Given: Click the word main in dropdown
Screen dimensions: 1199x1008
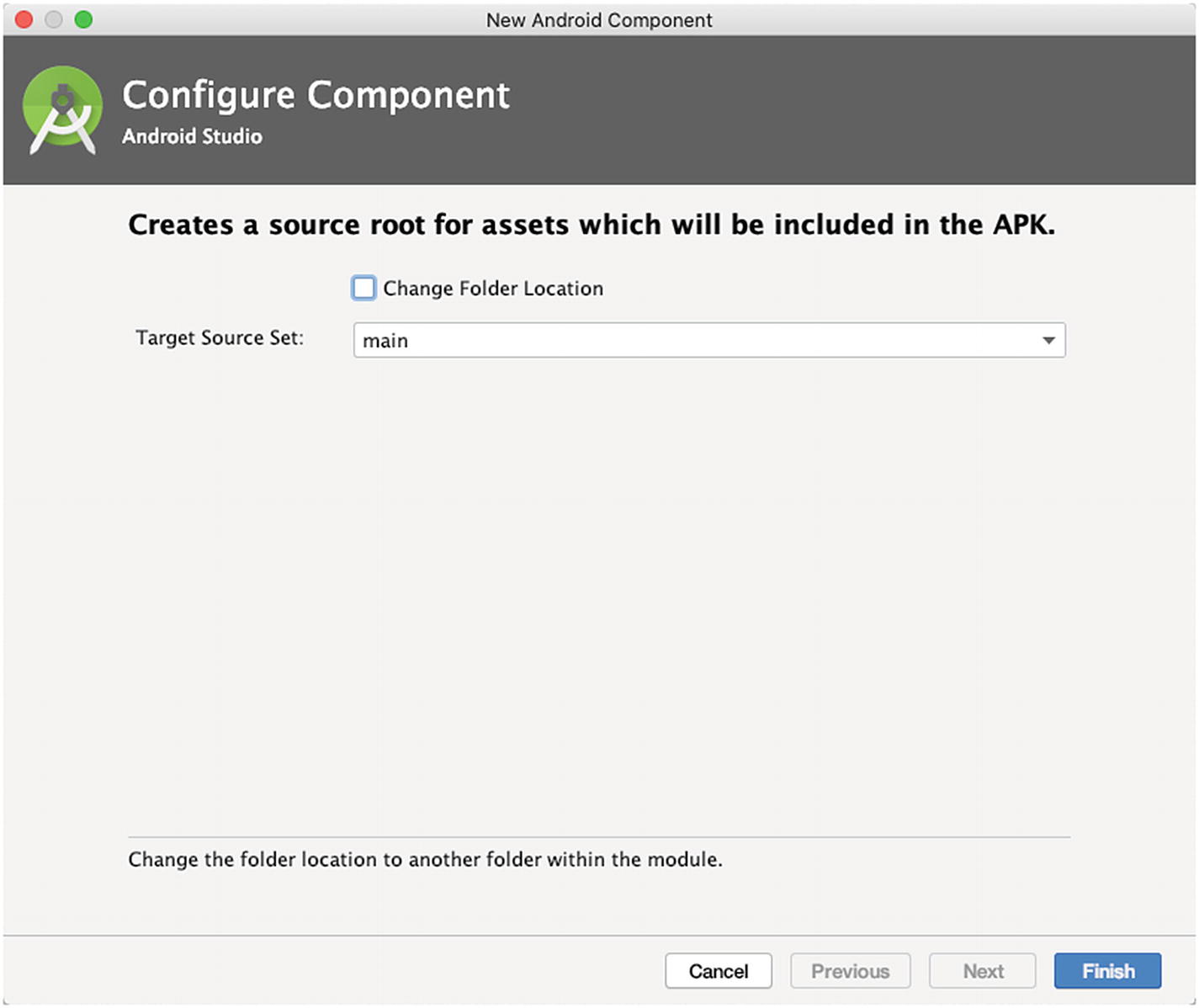Looking at the screenshot, I should pos(385,341).
